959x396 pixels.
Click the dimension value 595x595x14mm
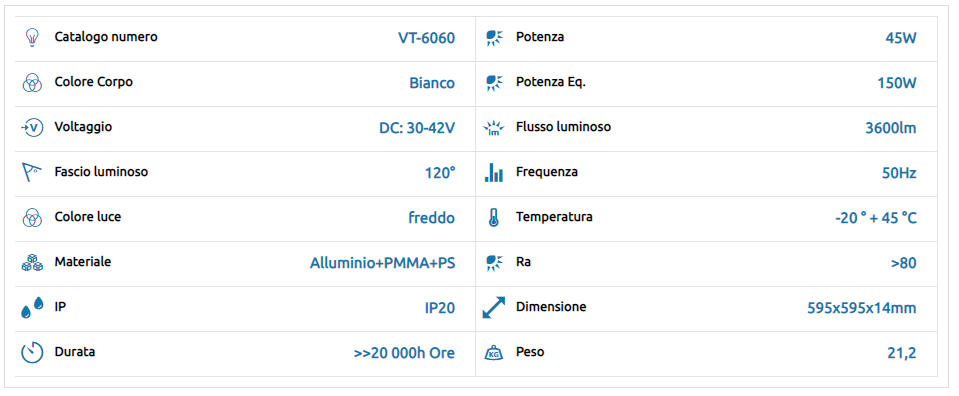coord(862,308)
